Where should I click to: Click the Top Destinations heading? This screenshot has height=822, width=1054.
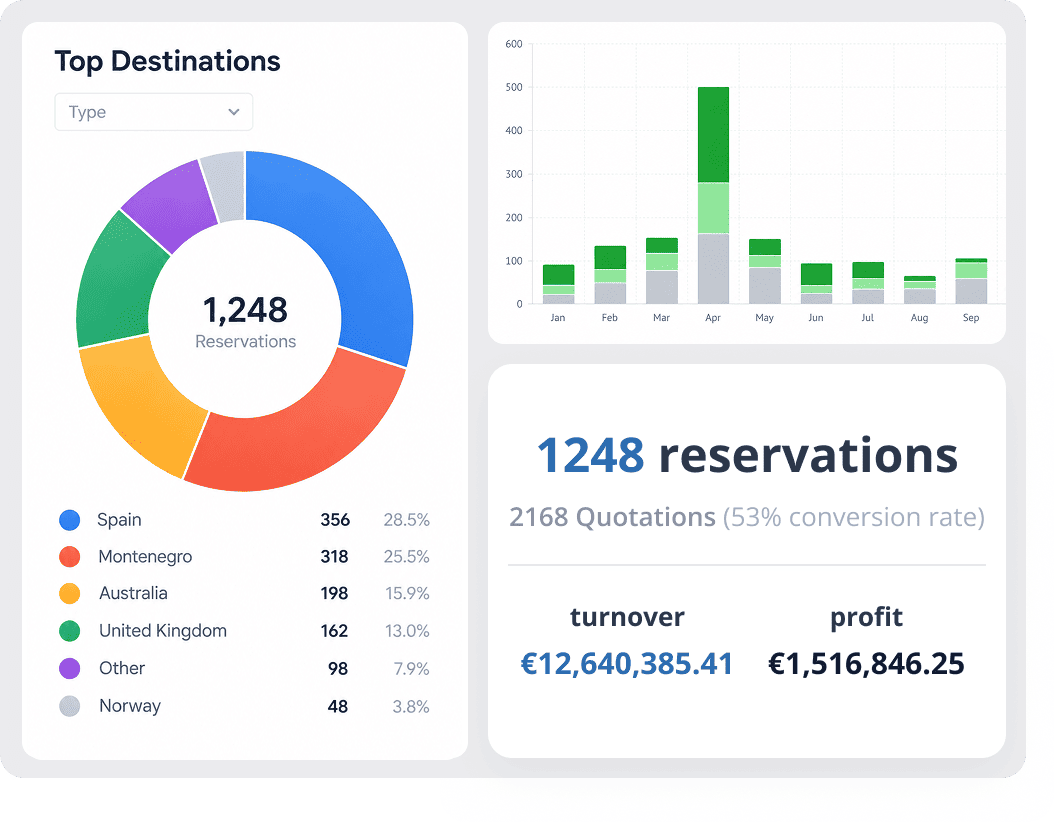(x=167, y=61)
